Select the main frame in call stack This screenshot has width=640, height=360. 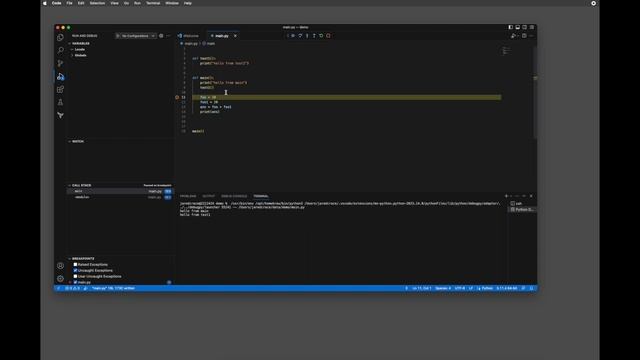tap(119, 191)
